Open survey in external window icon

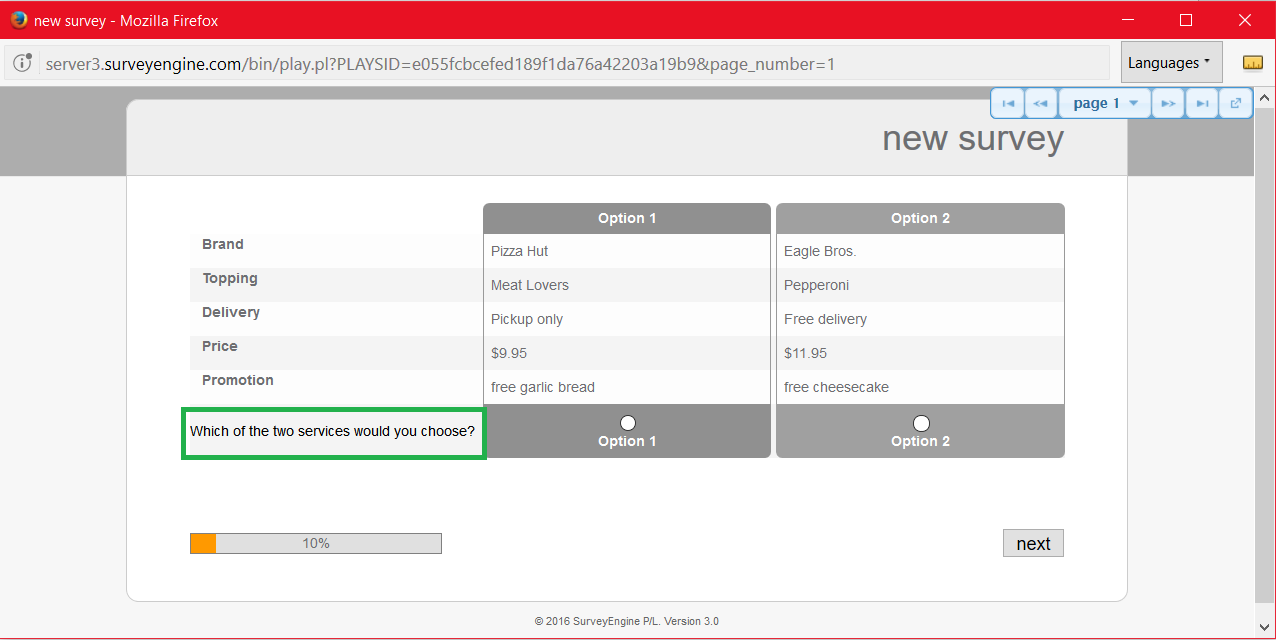[x=1236, y=103]
